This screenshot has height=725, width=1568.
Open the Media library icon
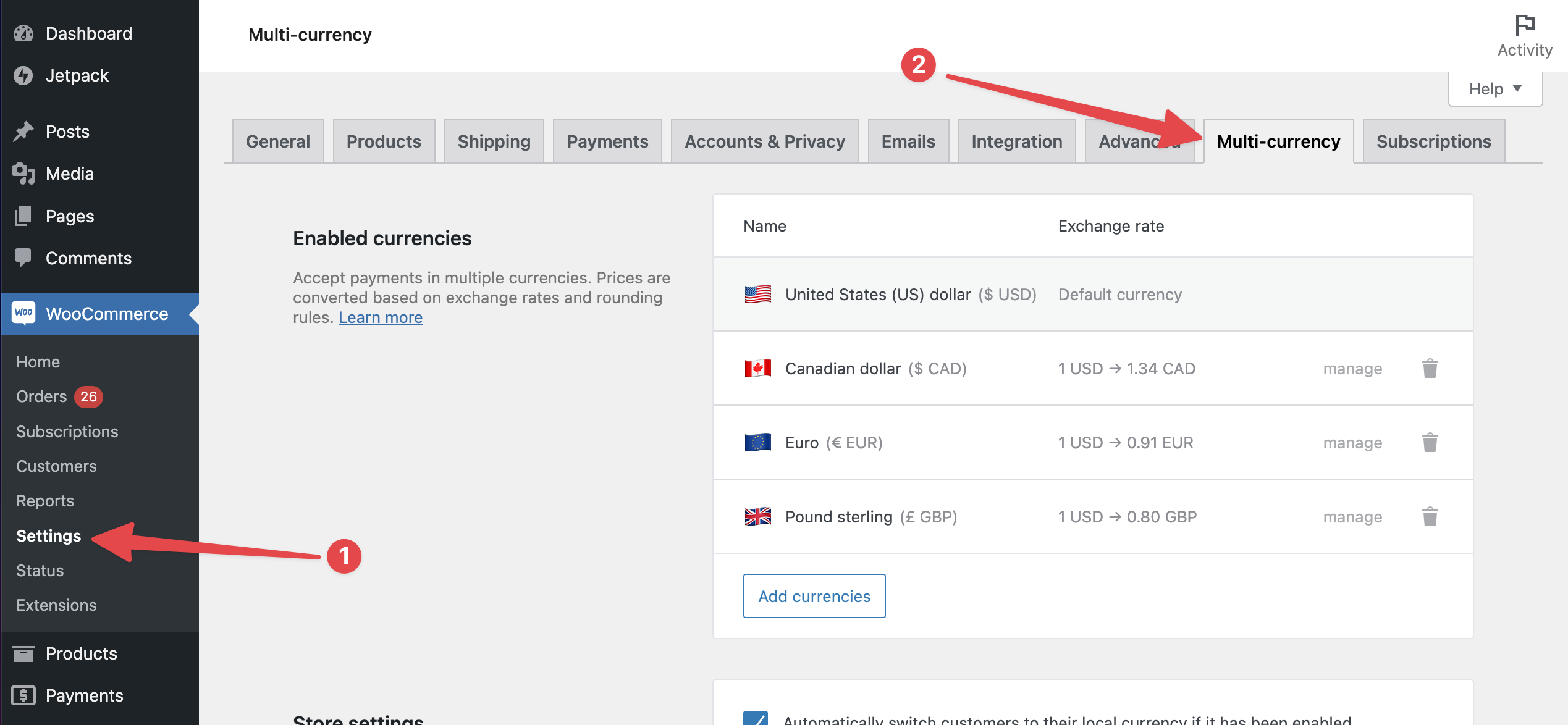pyautogui.click(x=23, y=174)
